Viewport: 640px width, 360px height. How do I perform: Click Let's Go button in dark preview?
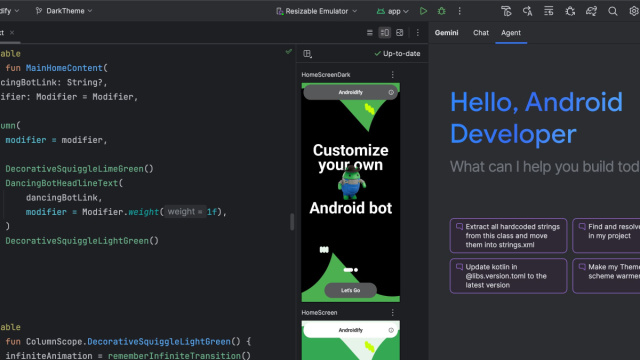(351, 290)
